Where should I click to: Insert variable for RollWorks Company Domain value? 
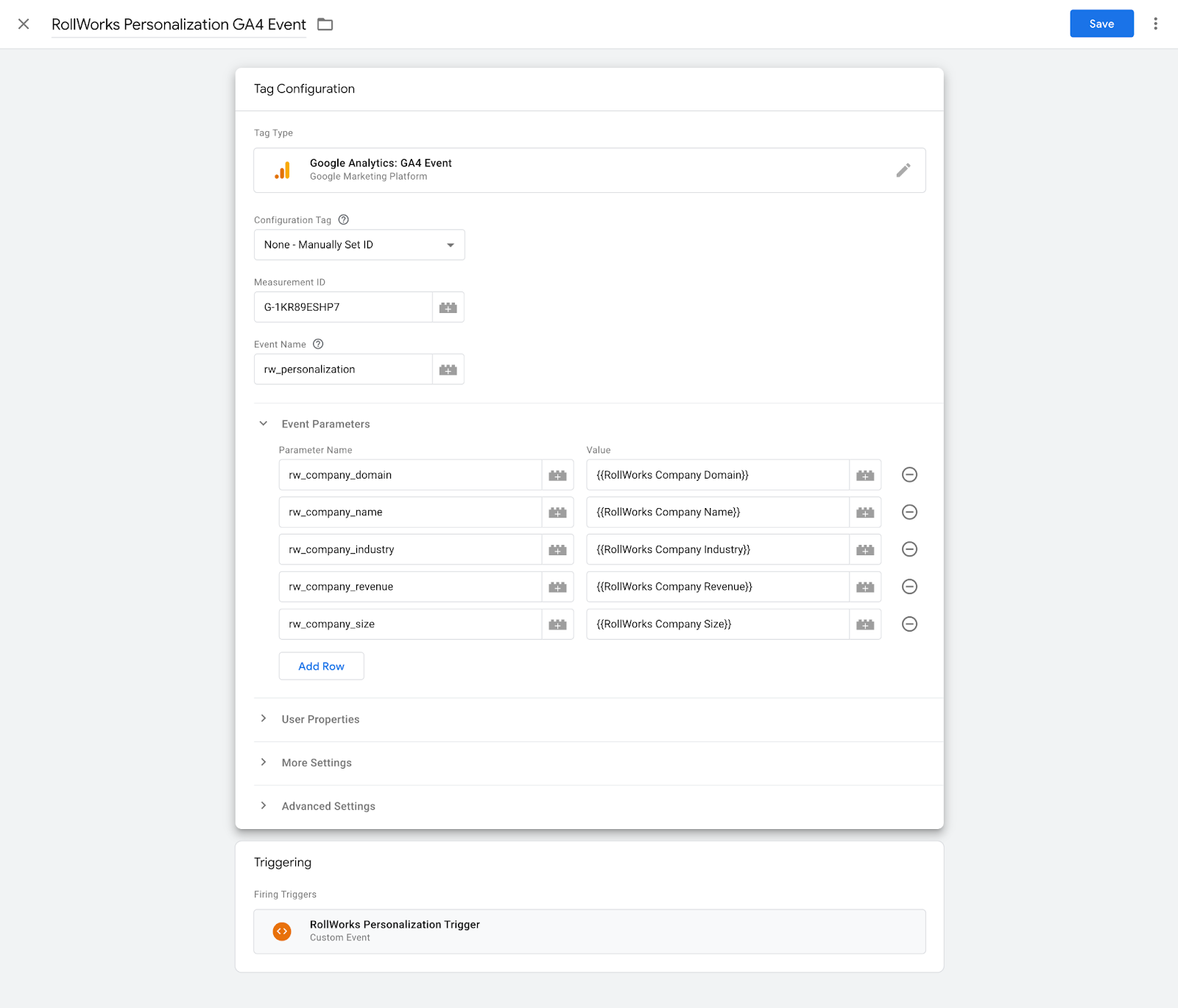(x=865, y=475)
